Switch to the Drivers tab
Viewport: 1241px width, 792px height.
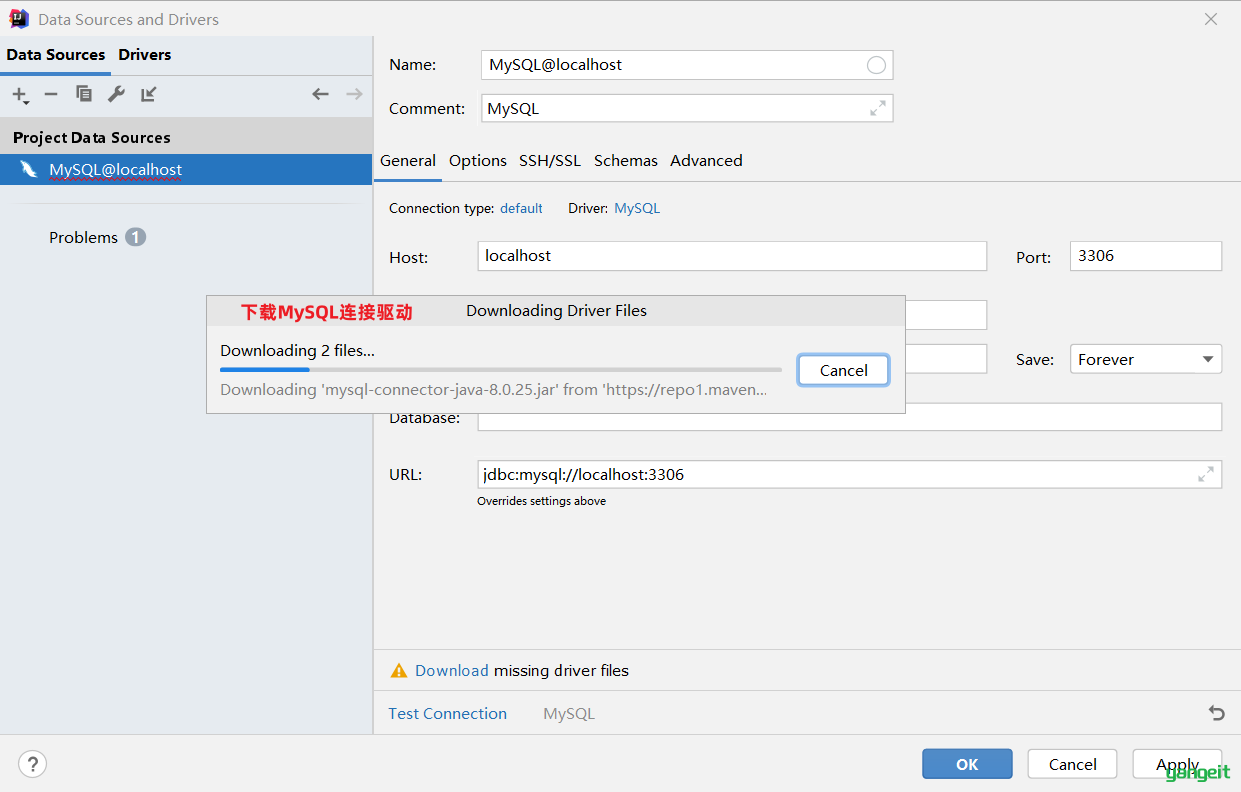coord(145,55)
